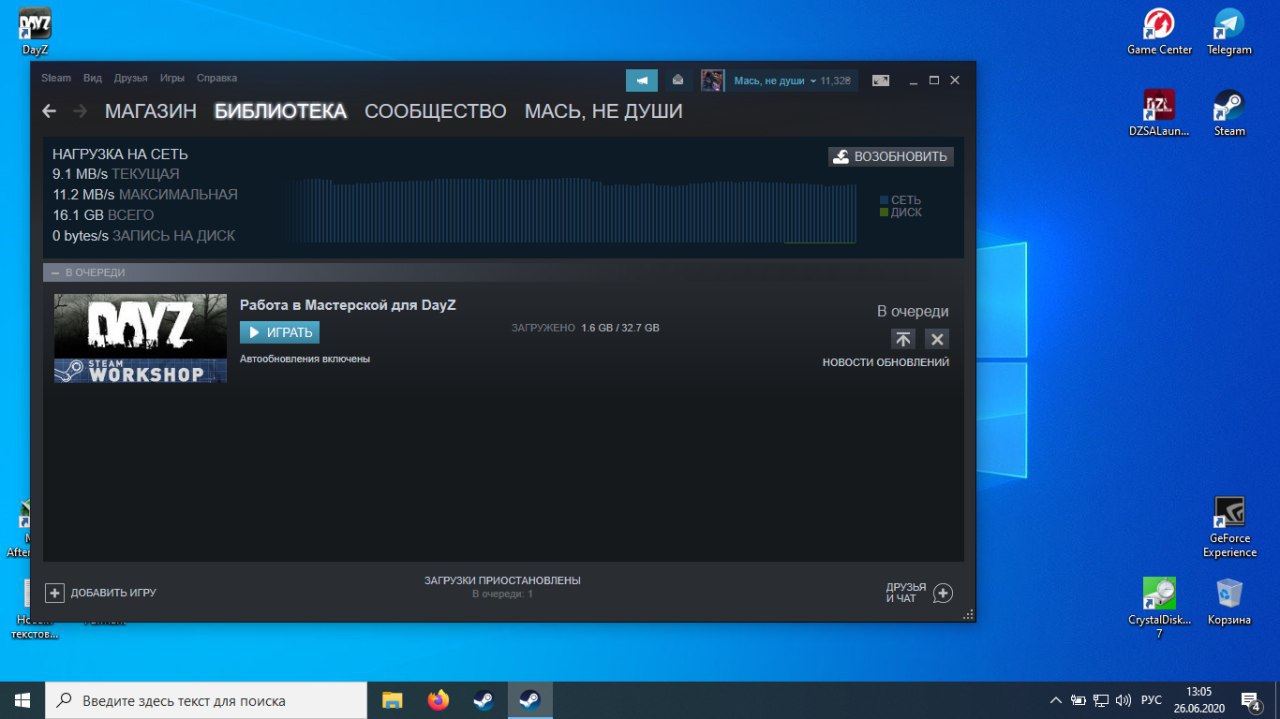Go to СООБЩЕСТВО tab
Screen dimensions: 1280x719
coord(435,111)
